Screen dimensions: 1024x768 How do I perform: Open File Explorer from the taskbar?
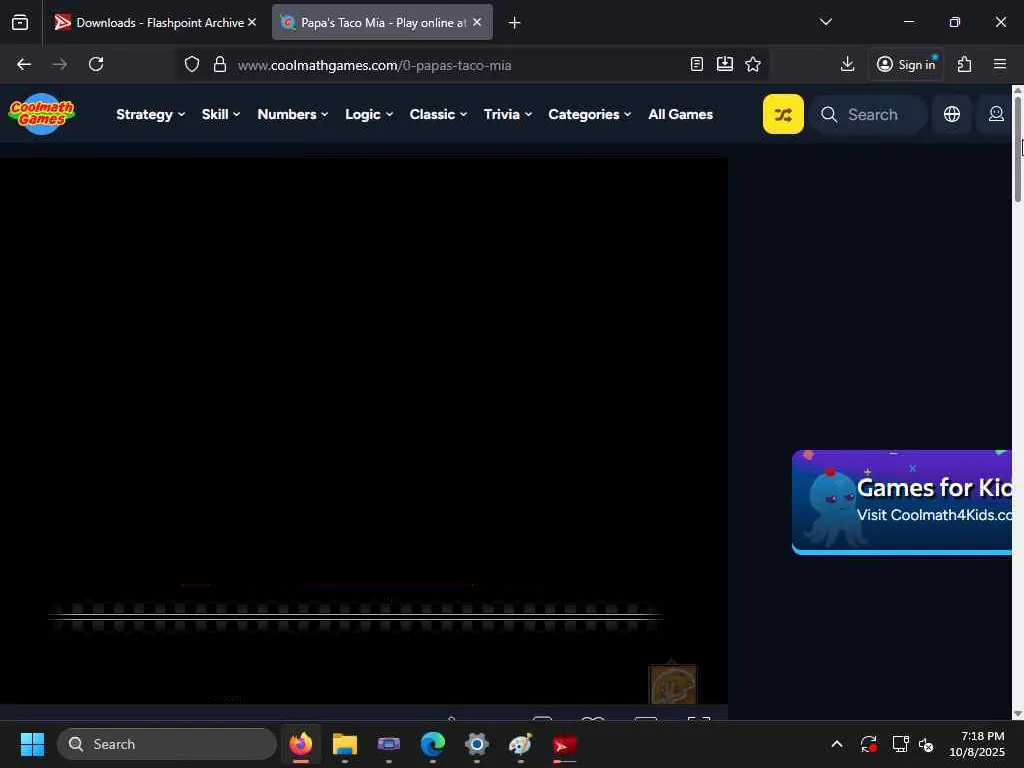[x=345, y=744]
